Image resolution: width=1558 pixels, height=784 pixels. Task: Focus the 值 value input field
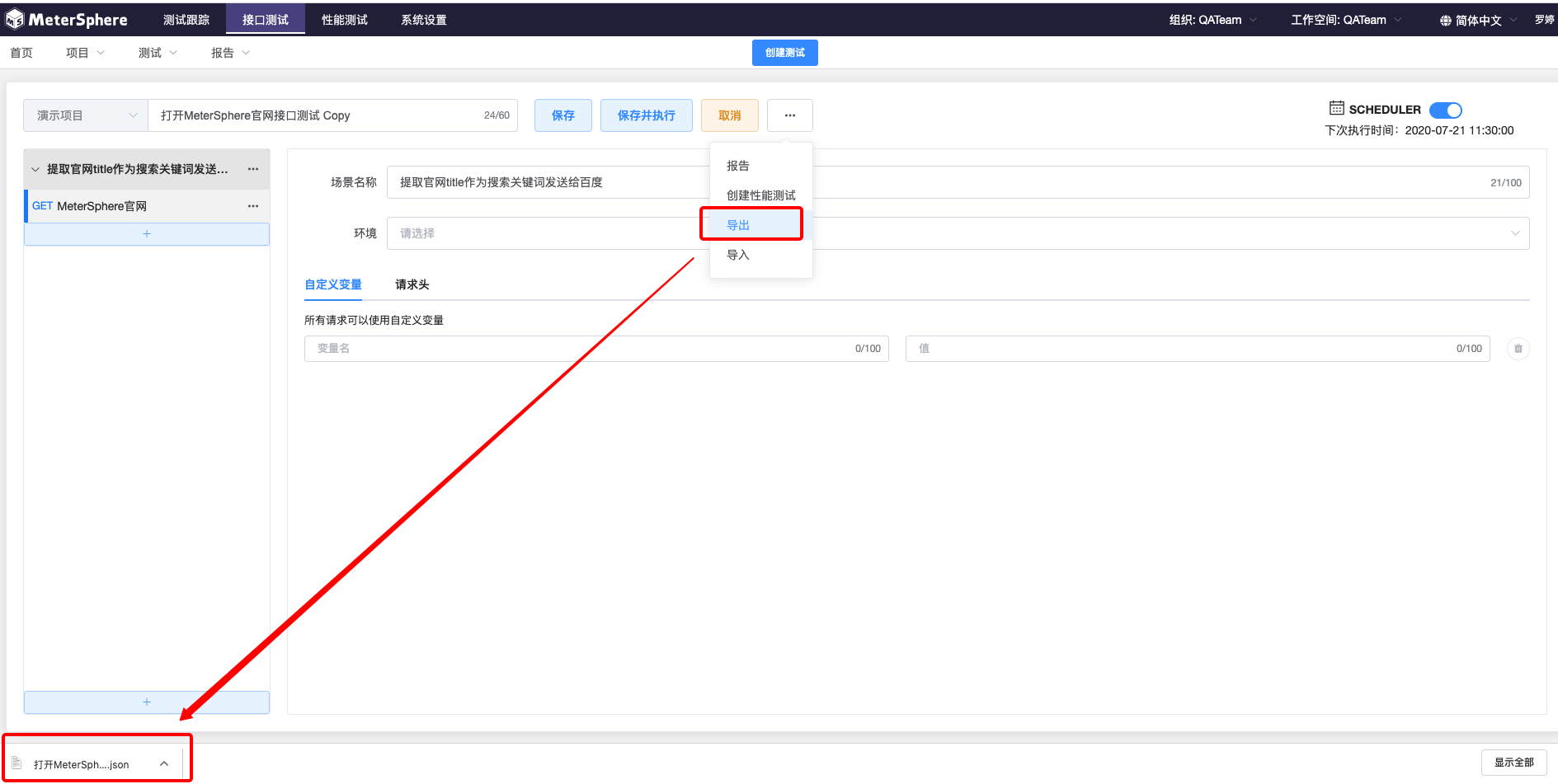tap(1198, 349)
